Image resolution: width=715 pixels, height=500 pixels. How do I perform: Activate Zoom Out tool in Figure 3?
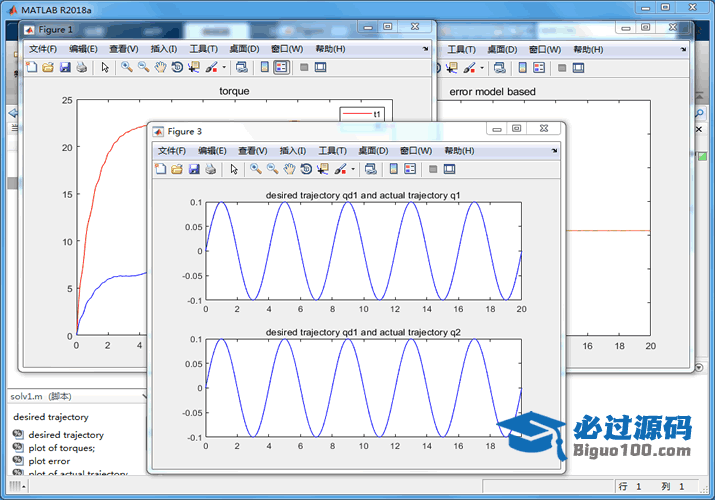[x=273, y=169]
